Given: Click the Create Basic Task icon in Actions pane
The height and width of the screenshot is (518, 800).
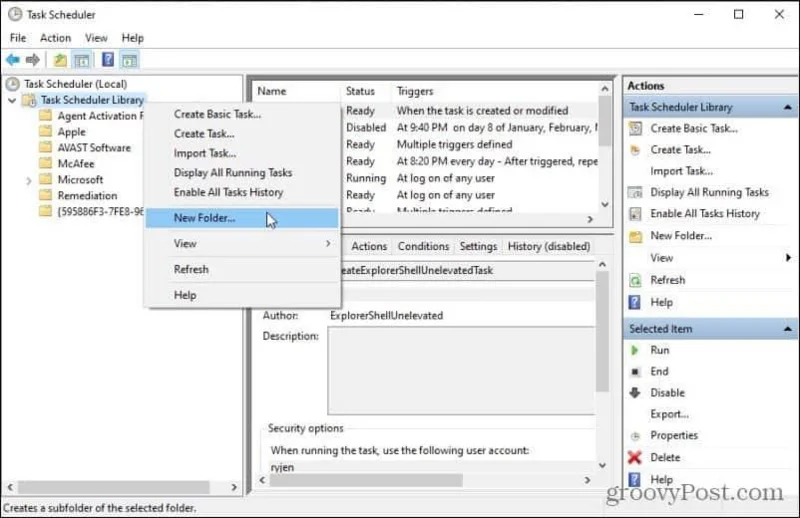Looking at the screenshot, I should pyautogui.click(x=635, y=129).
